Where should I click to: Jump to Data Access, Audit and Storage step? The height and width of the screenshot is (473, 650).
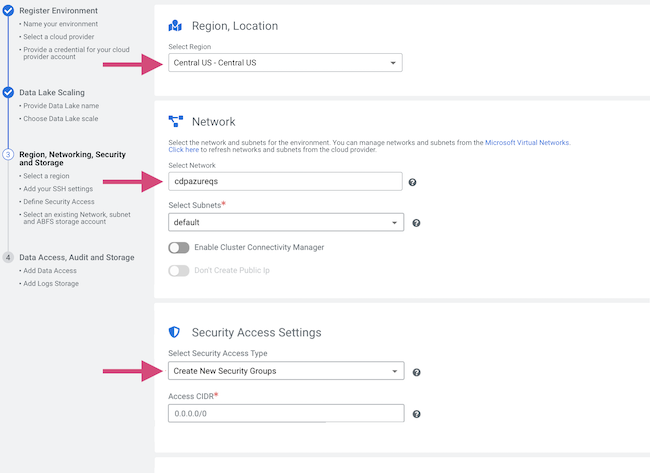76,257
